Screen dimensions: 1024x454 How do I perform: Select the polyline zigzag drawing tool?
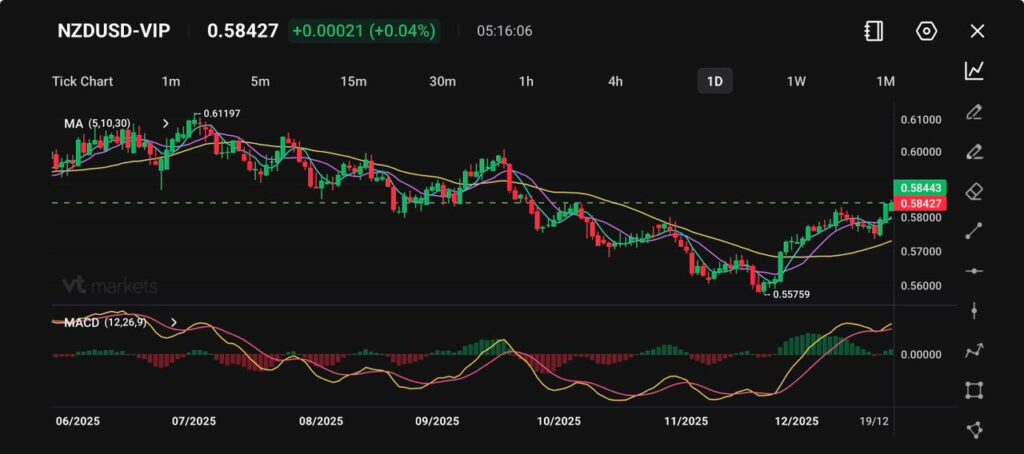tap(974, 350)
